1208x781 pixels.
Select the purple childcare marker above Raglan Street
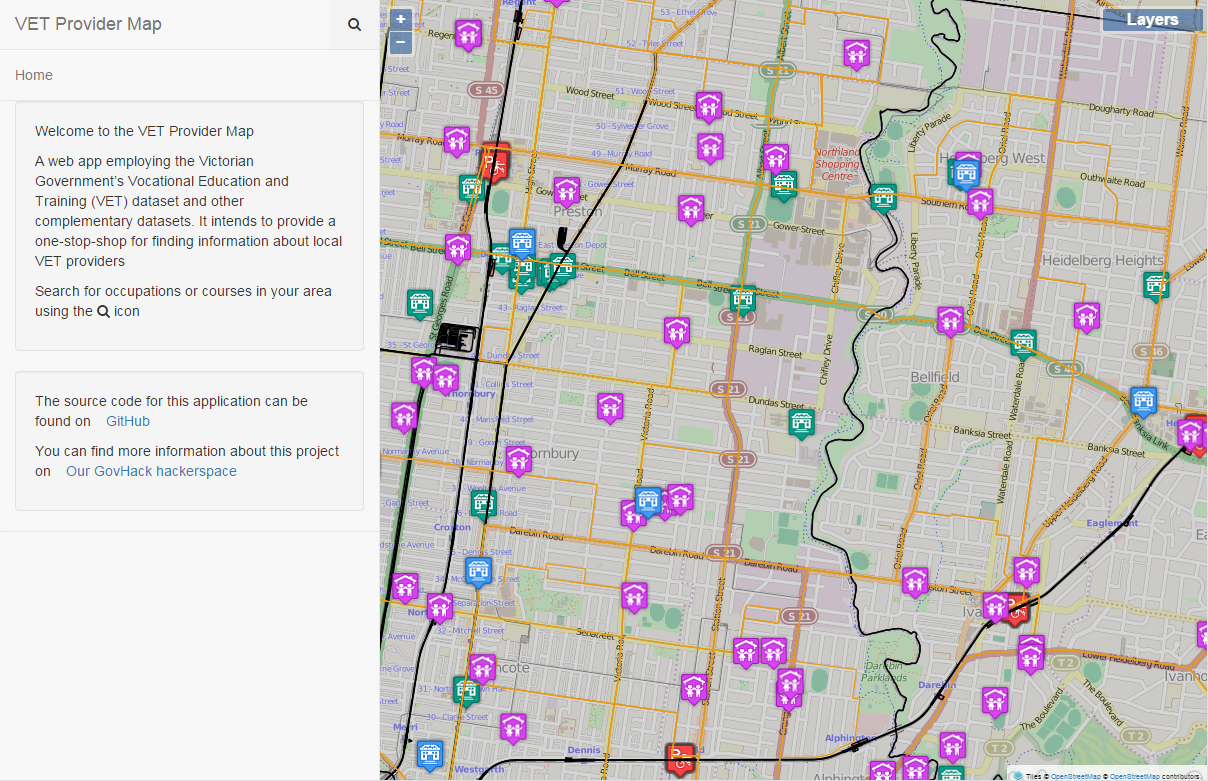click(677, 331)
